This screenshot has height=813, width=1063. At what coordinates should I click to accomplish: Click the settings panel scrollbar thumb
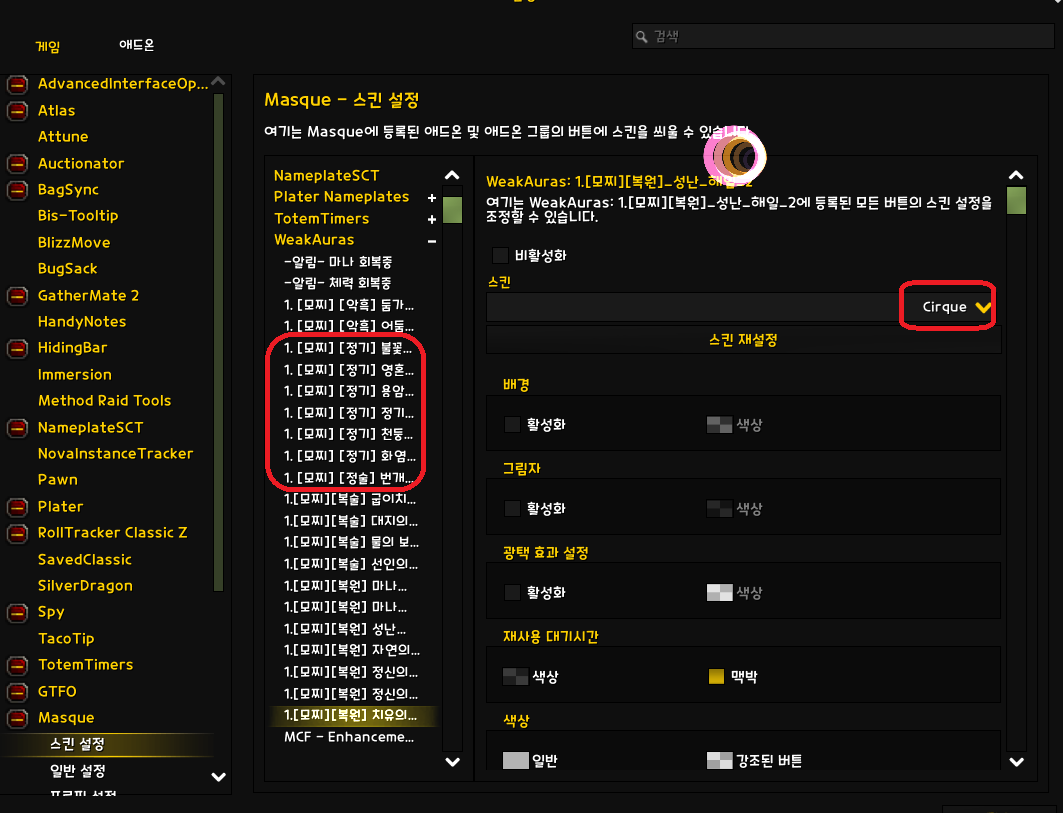[1016, 201]
